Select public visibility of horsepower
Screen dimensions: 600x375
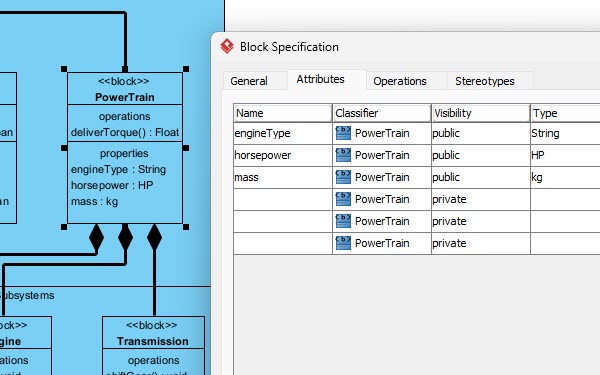click(x=481, y=155)
